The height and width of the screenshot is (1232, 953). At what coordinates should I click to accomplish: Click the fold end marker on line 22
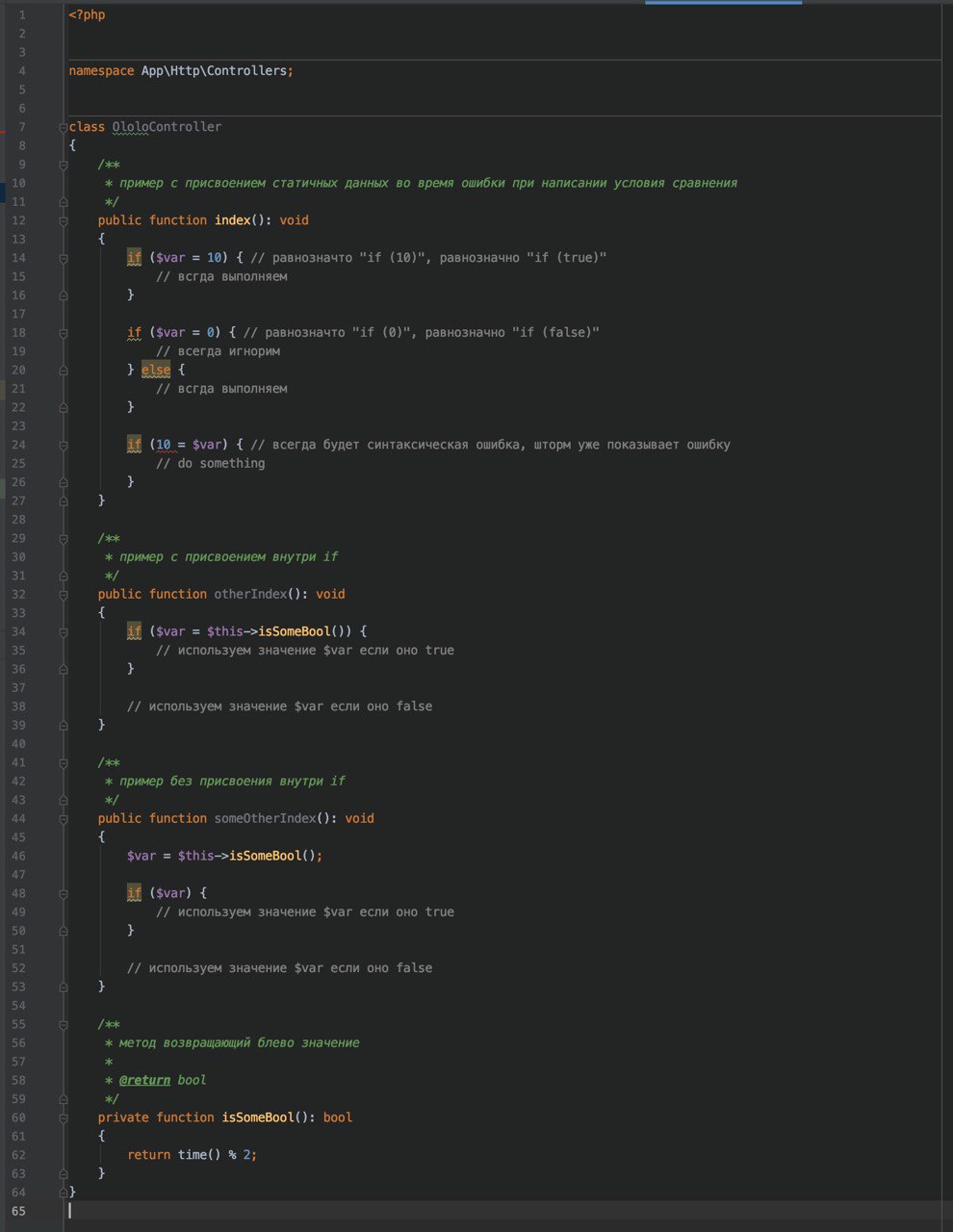(x=64, y=408)
